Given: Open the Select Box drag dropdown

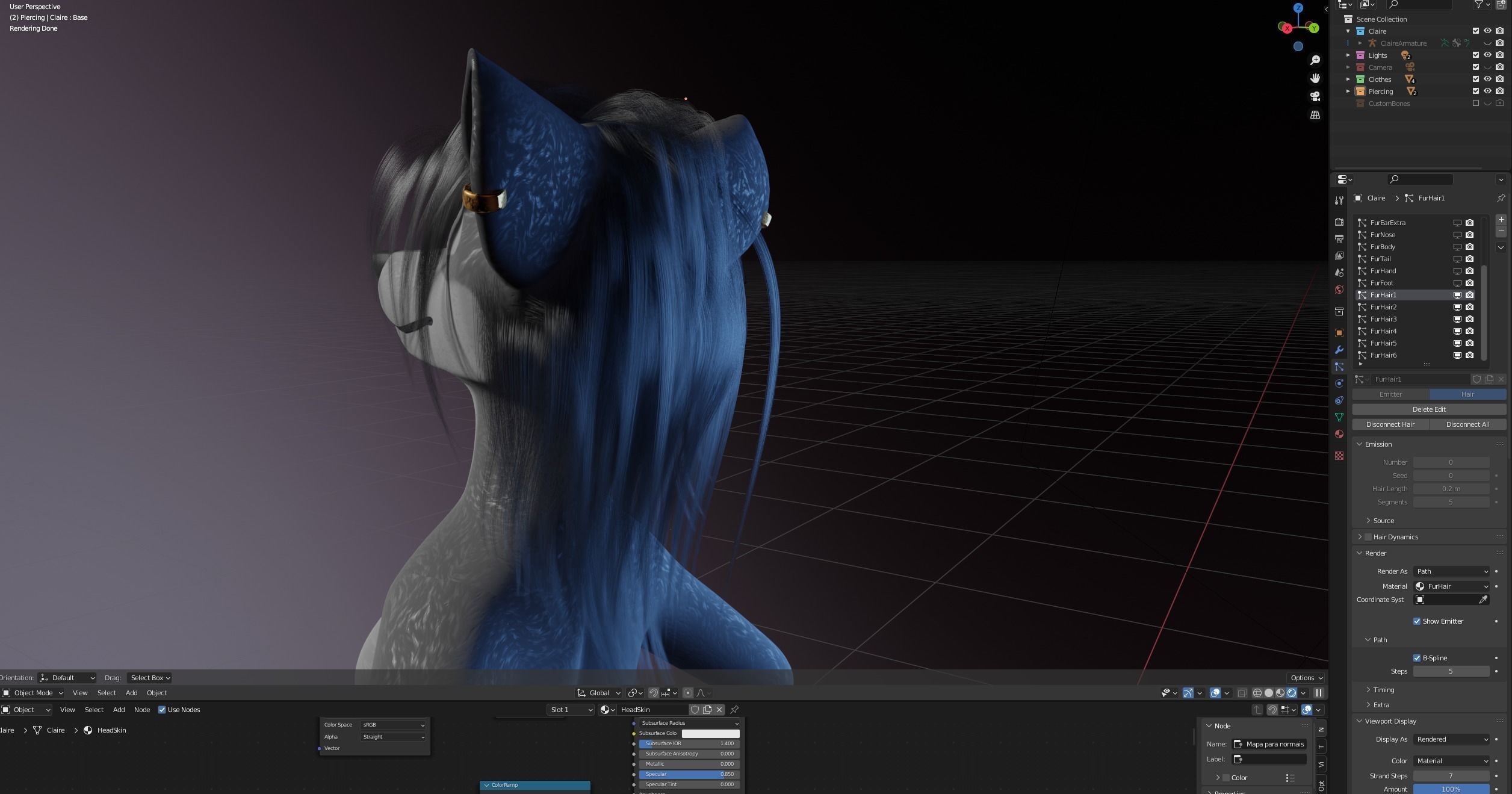Looking at the screenshot, I should 149,678.
